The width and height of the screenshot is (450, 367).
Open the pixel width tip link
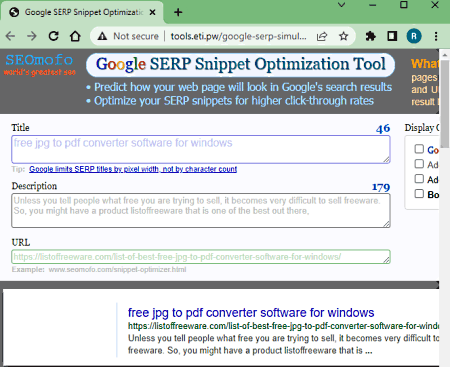pos(133,169)
